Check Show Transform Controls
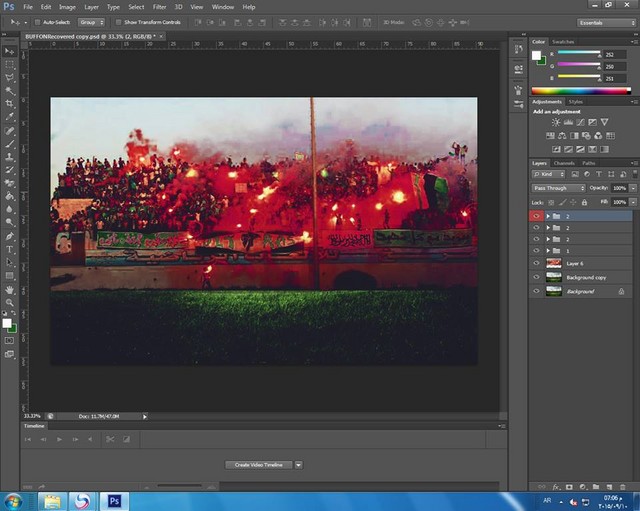This screenshot has height=511, width=640. click(x=117, y=21)
